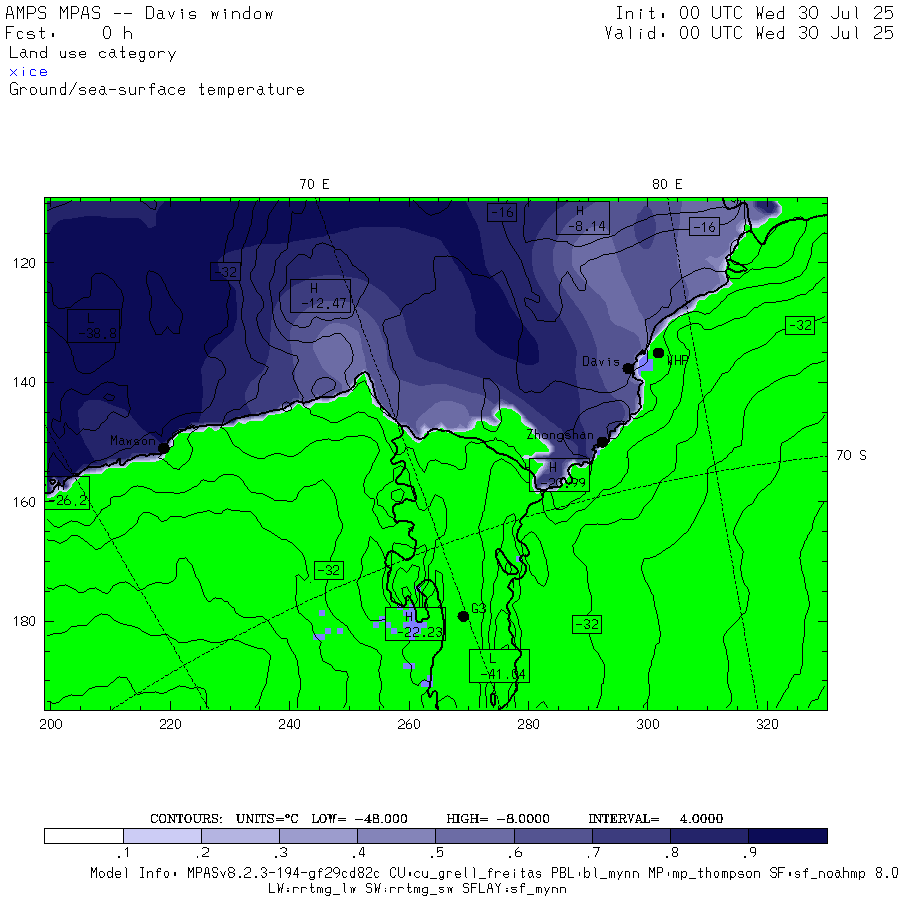Click the 'Fcst: 0 h' forecast hour text
900x900 pixels.
(x=69, y=33)
